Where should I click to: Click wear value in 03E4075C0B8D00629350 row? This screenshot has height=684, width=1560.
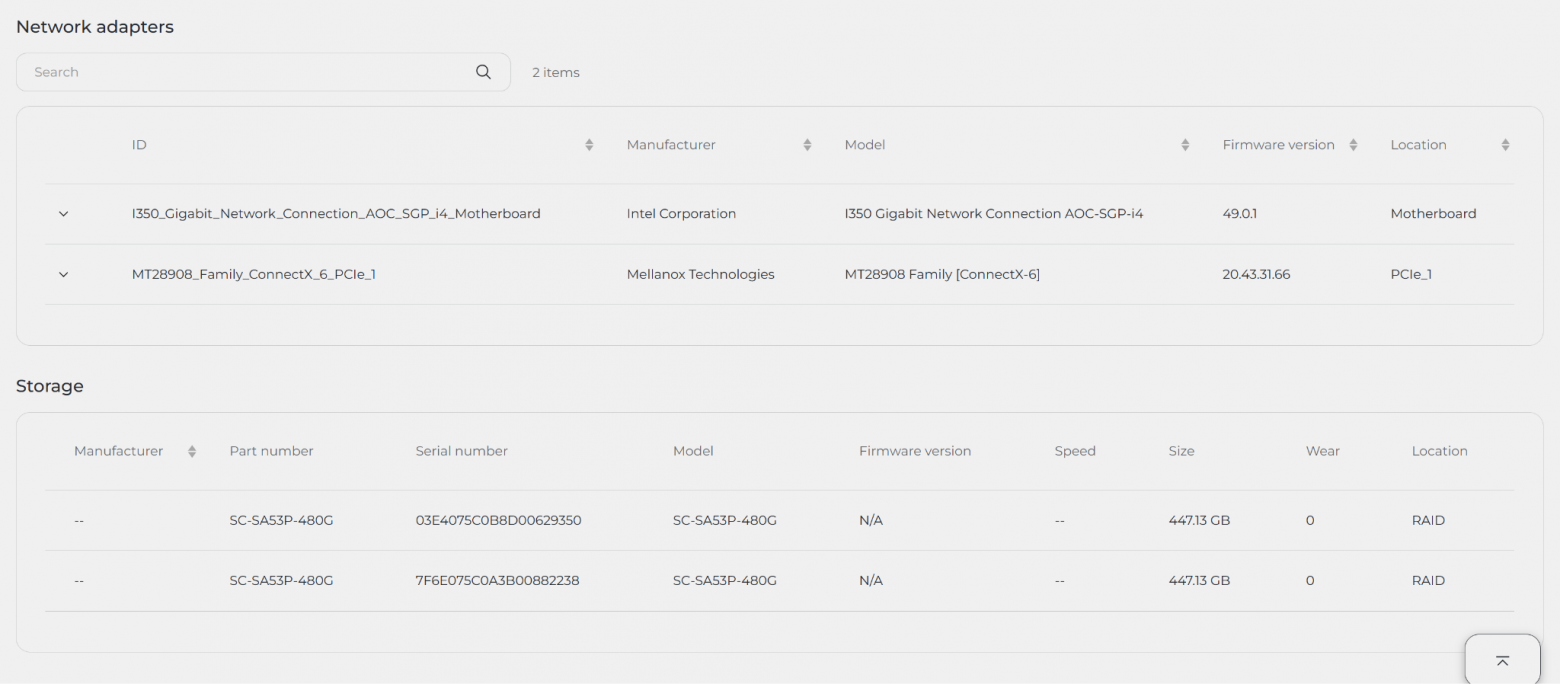pyautogui.click(x=1310, y=521)
